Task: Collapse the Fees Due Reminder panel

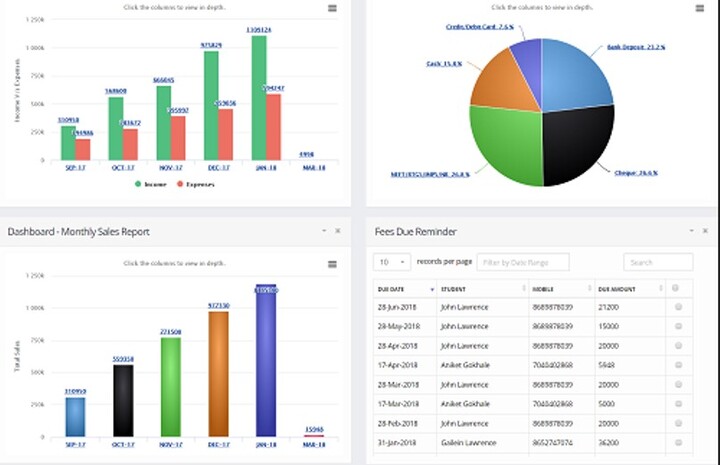Action: [690, 231]
